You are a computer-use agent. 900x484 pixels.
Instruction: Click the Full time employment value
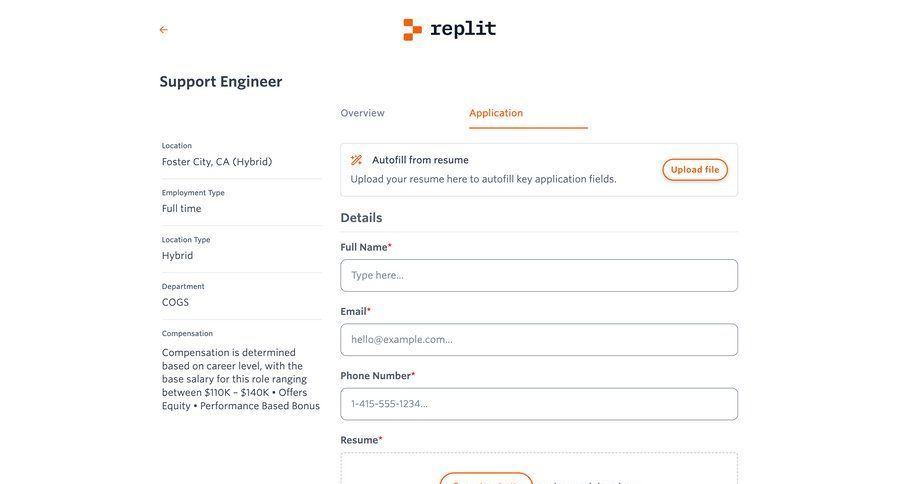tap(182, 208)
